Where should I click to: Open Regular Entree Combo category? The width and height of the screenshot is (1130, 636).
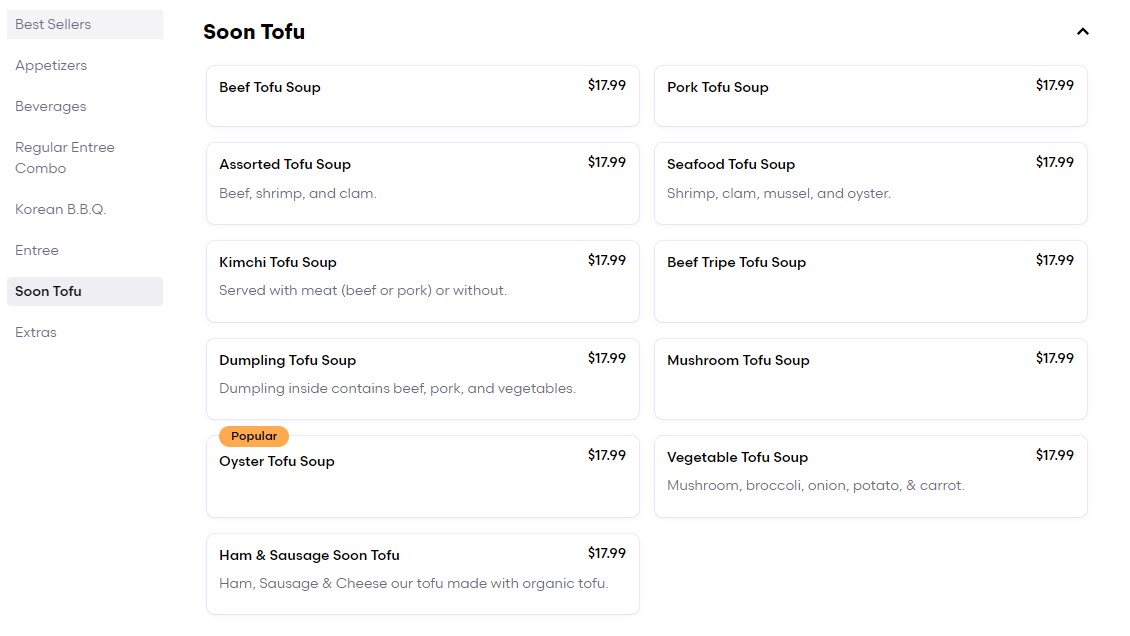(65, 158)
